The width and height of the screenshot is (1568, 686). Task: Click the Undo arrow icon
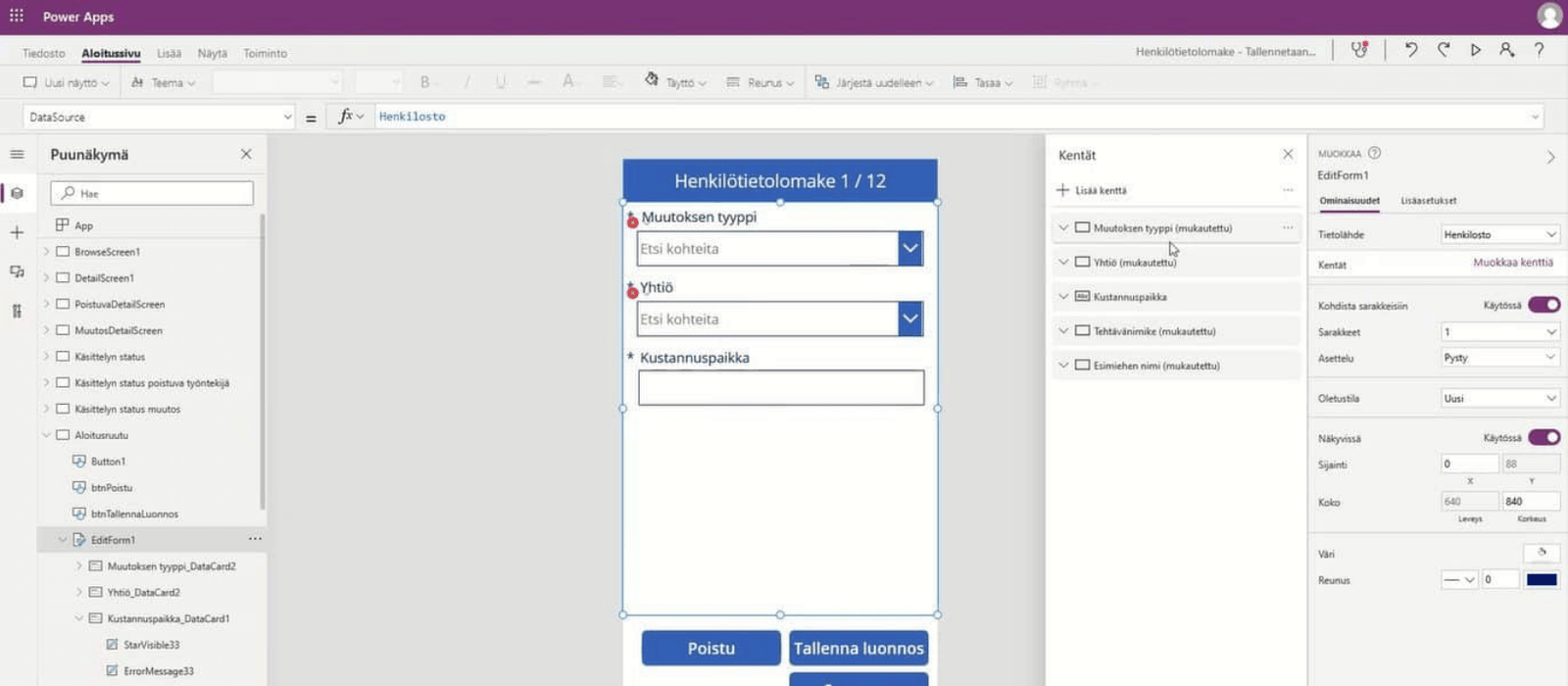coord(1411,50)
